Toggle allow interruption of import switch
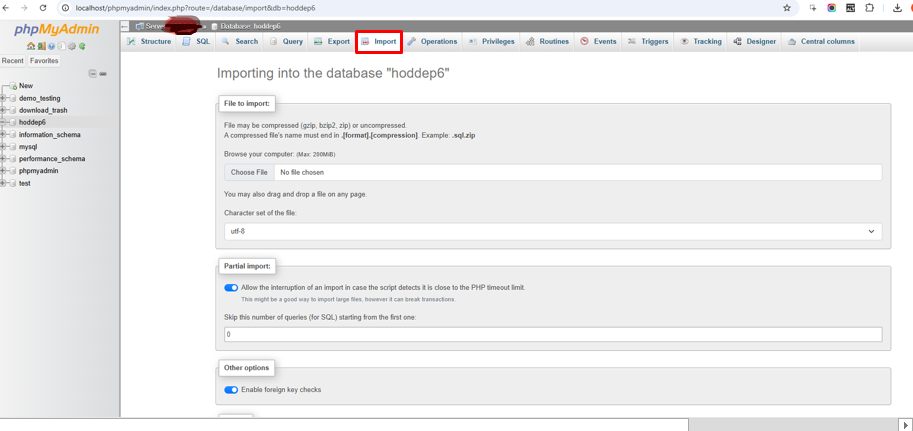Image resolution: width=913 pixels, height=431 pixels. [x=231, y=288]
